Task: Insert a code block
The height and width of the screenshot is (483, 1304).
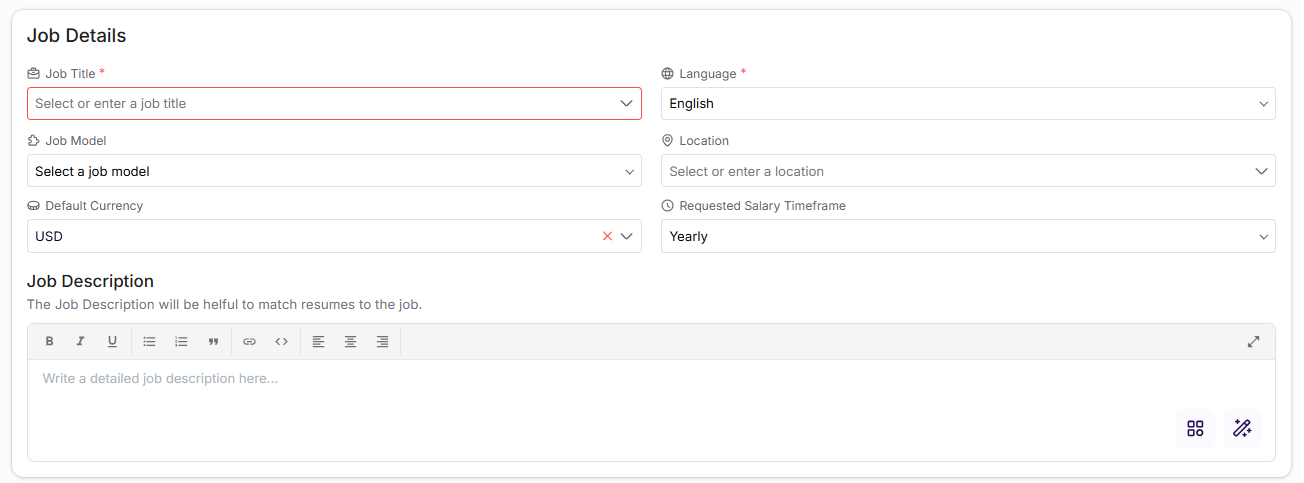Action: [x=281, y=342]
